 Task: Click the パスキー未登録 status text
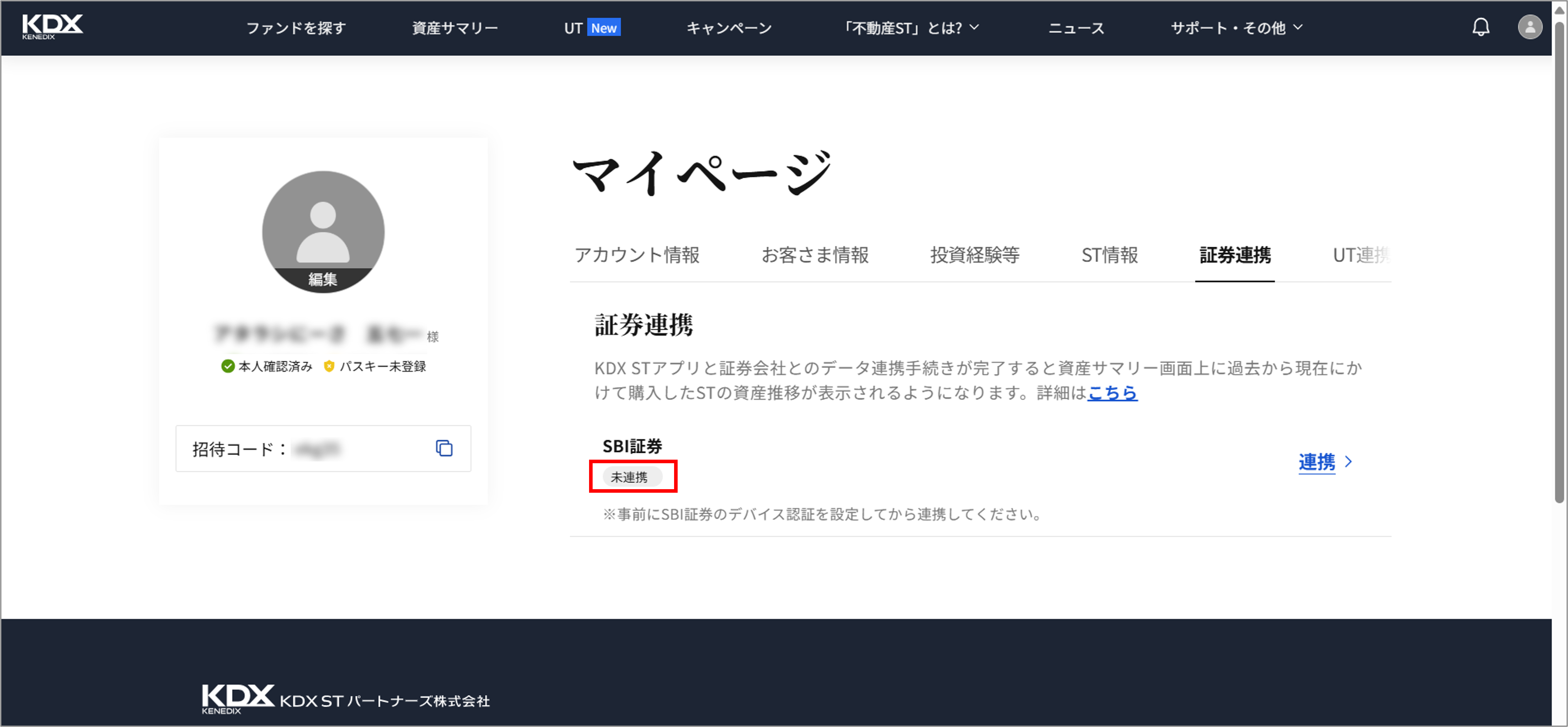pyautogui.click(x=383, y=366)
